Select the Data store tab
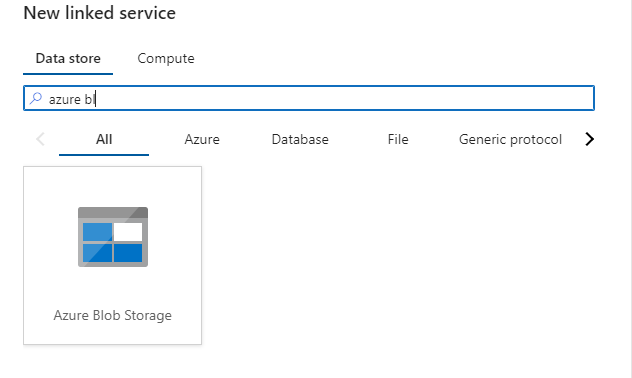Image resolution: width=632 pixels, height=378 pixels. [68, 58]
